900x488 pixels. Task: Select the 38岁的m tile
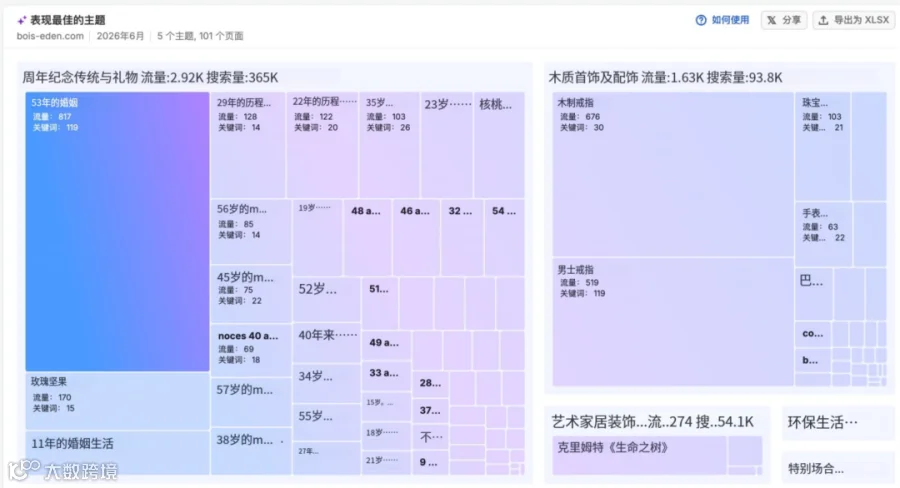point(251,451)
